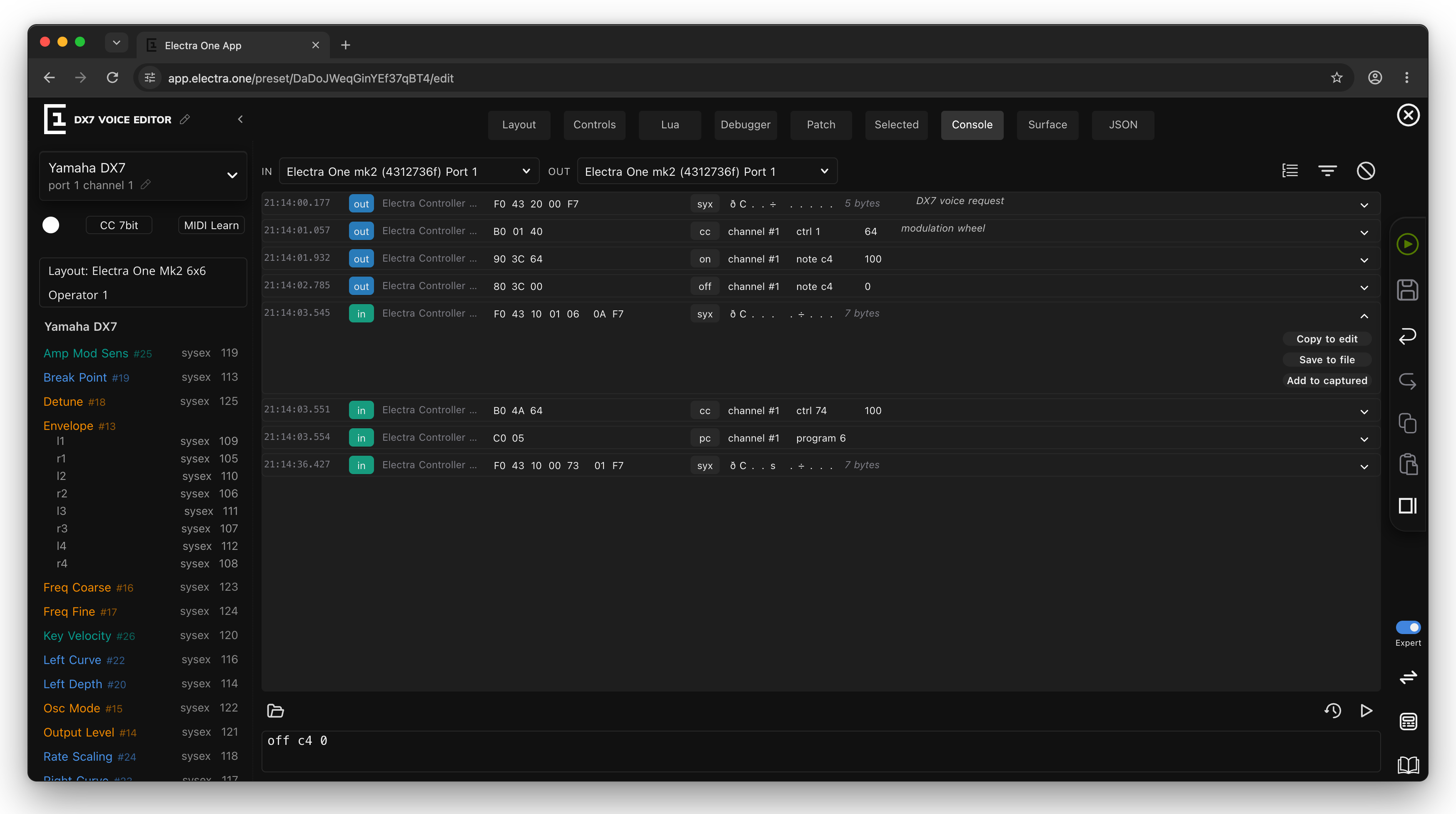Collapse the left sidebar panel
Image resolution: width=1456 pixels, height=814 pixels.
click(x=240, y=119)
